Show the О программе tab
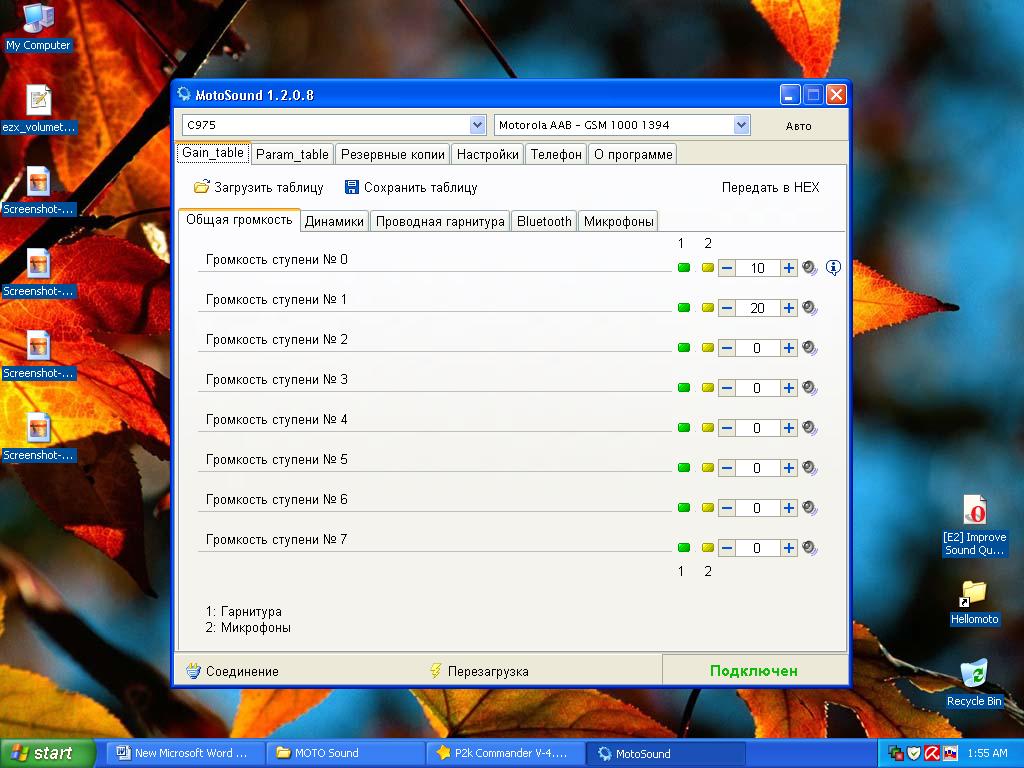The height and width of the screenshot is (768, 1024). (633, 154)
